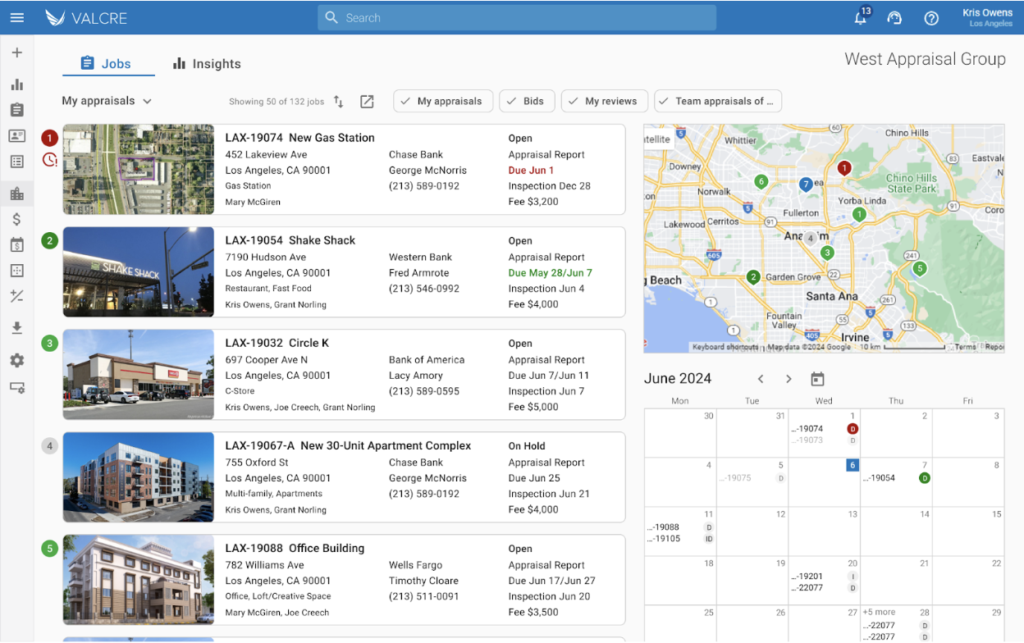Viewport: 1024px width, 643px height.
Task: Click green map pin number 3
Action: point(827,253)
